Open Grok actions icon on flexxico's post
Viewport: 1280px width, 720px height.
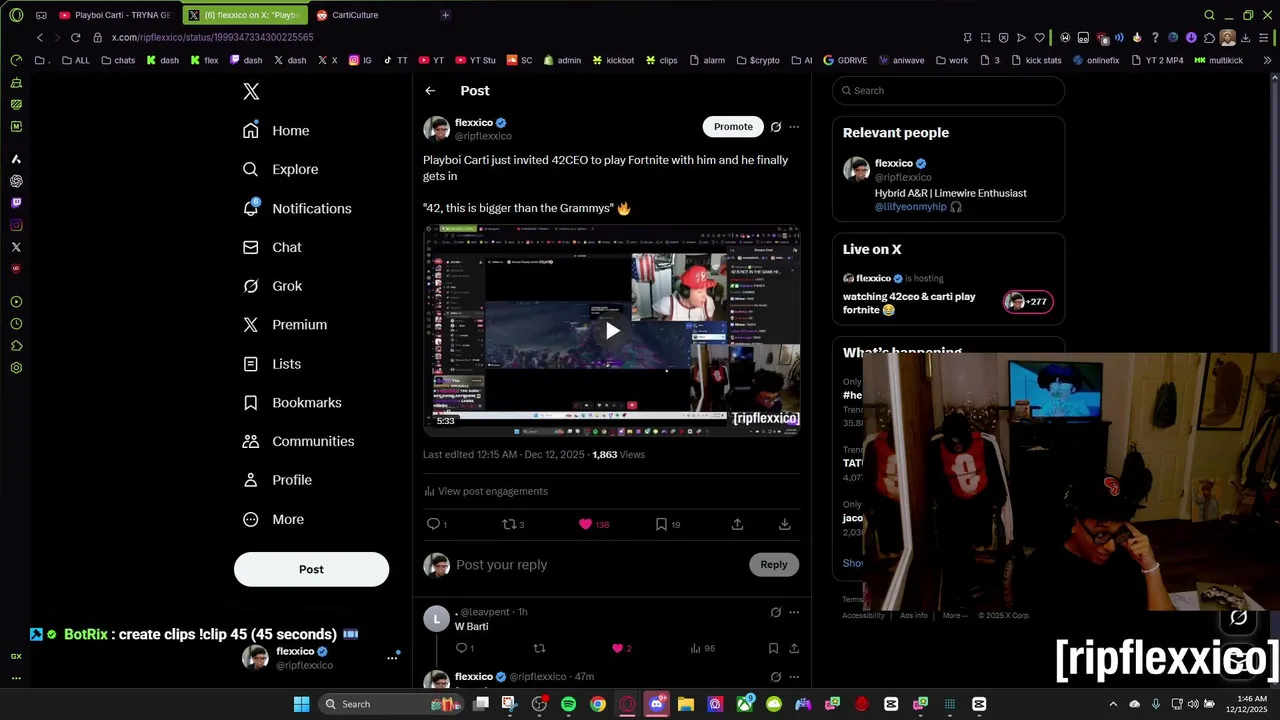click(x=775, y=127)
